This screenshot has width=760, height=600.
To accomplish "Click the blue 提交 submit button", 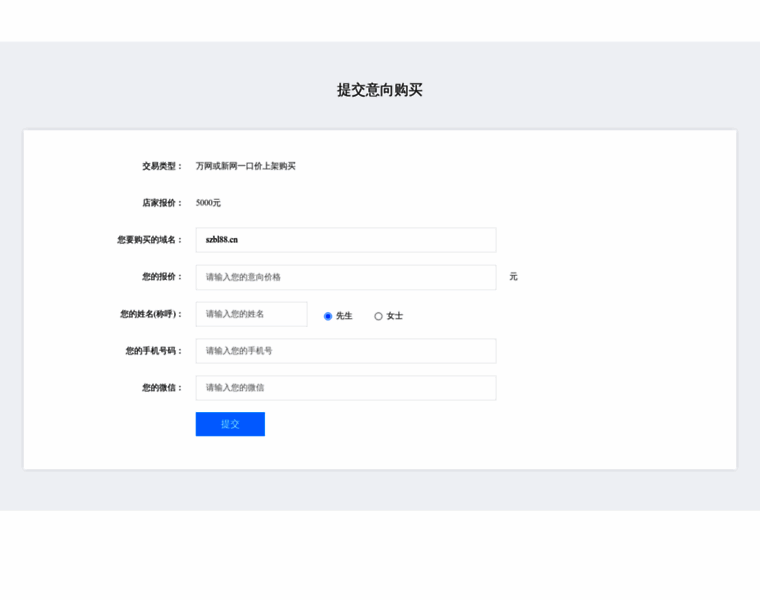I will pos(230,424).
